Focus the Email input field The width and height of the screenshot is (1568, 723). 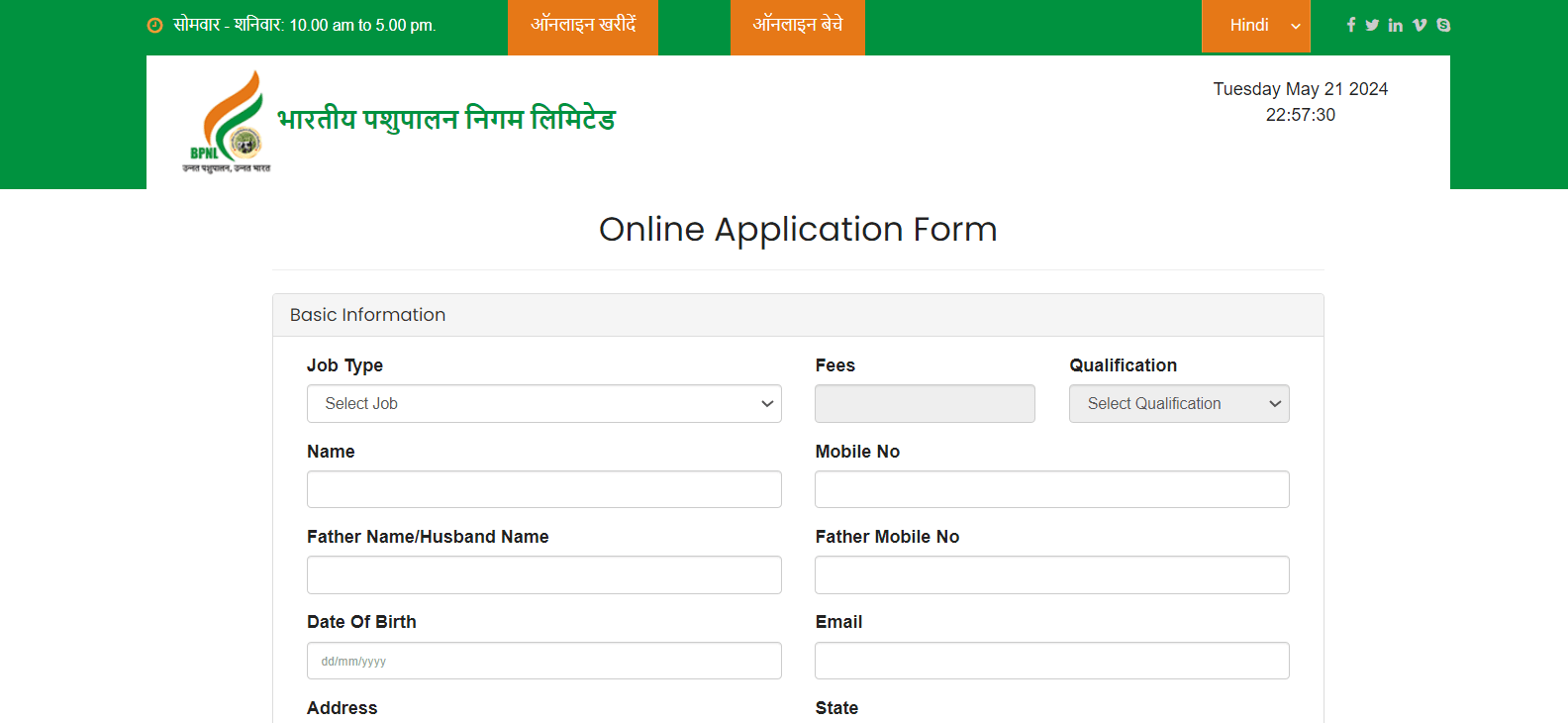(1052, 661)
